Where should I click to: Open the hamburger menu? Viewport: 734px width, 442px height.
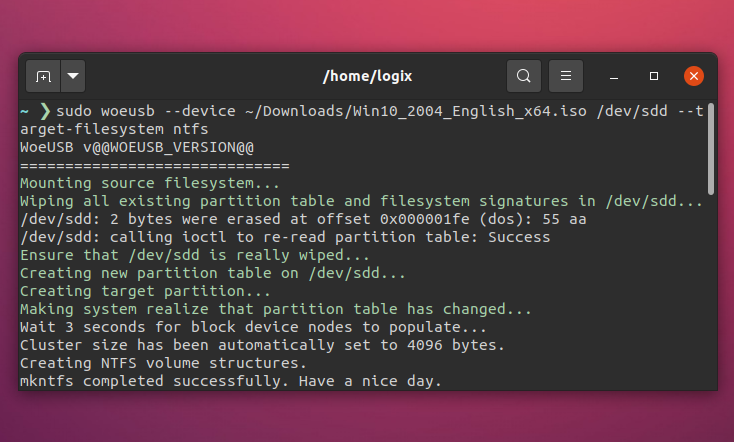click(x=565, y=76)
